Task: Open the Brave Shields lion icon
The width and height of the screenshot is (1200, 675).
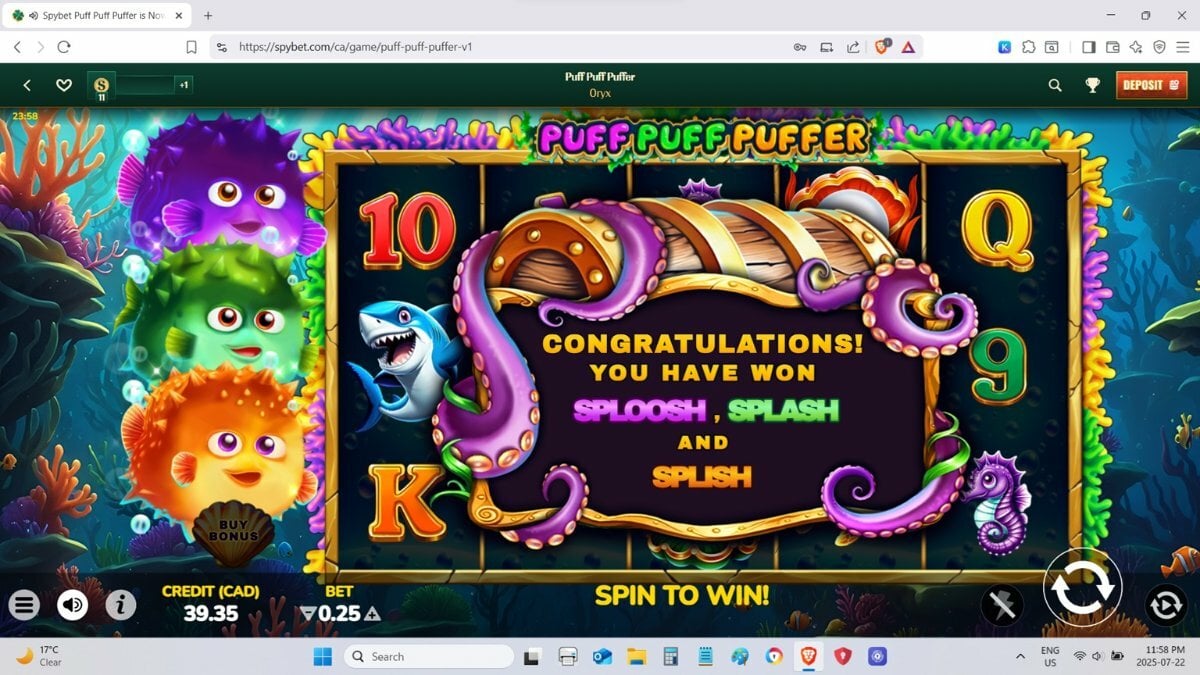Action: [x=882, y=46]
